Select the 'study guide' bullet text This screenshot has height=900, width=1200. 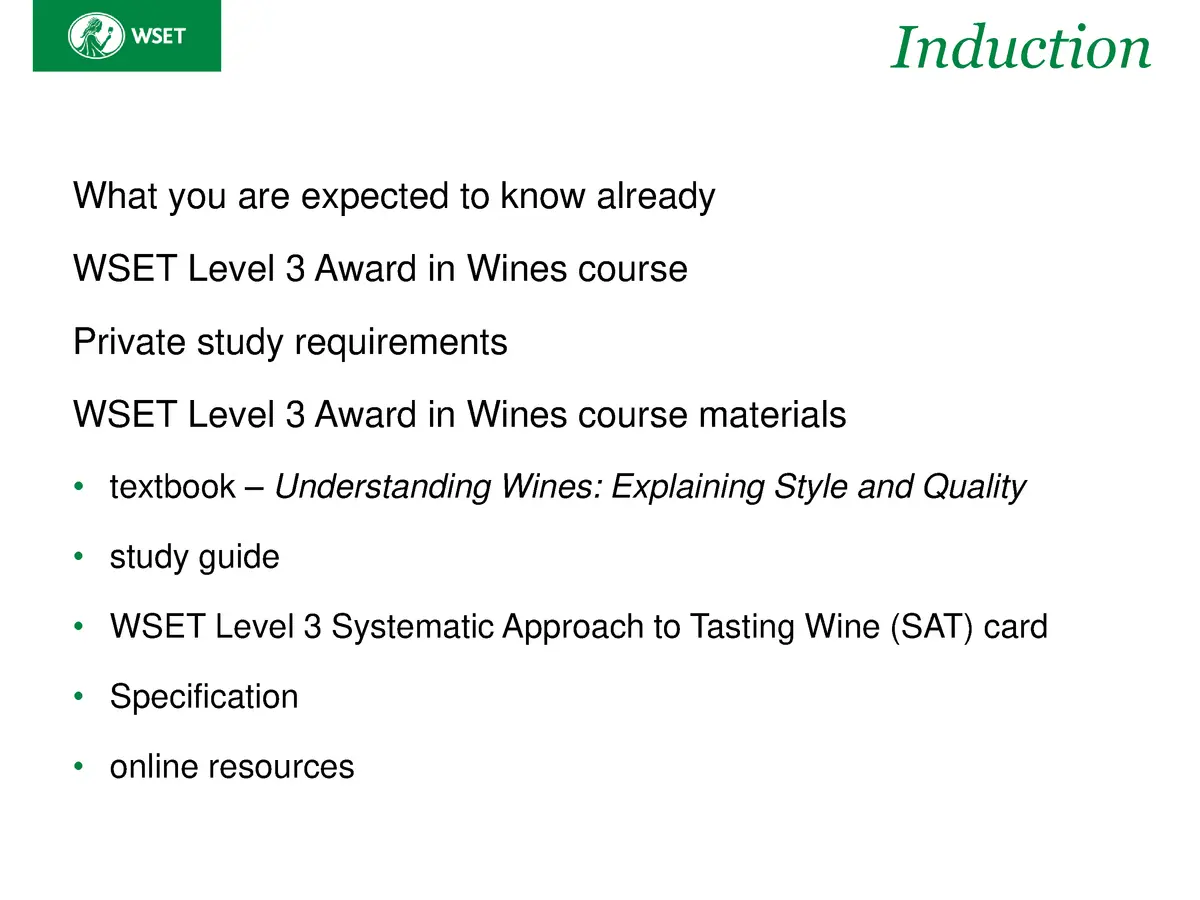click(194, 557)
